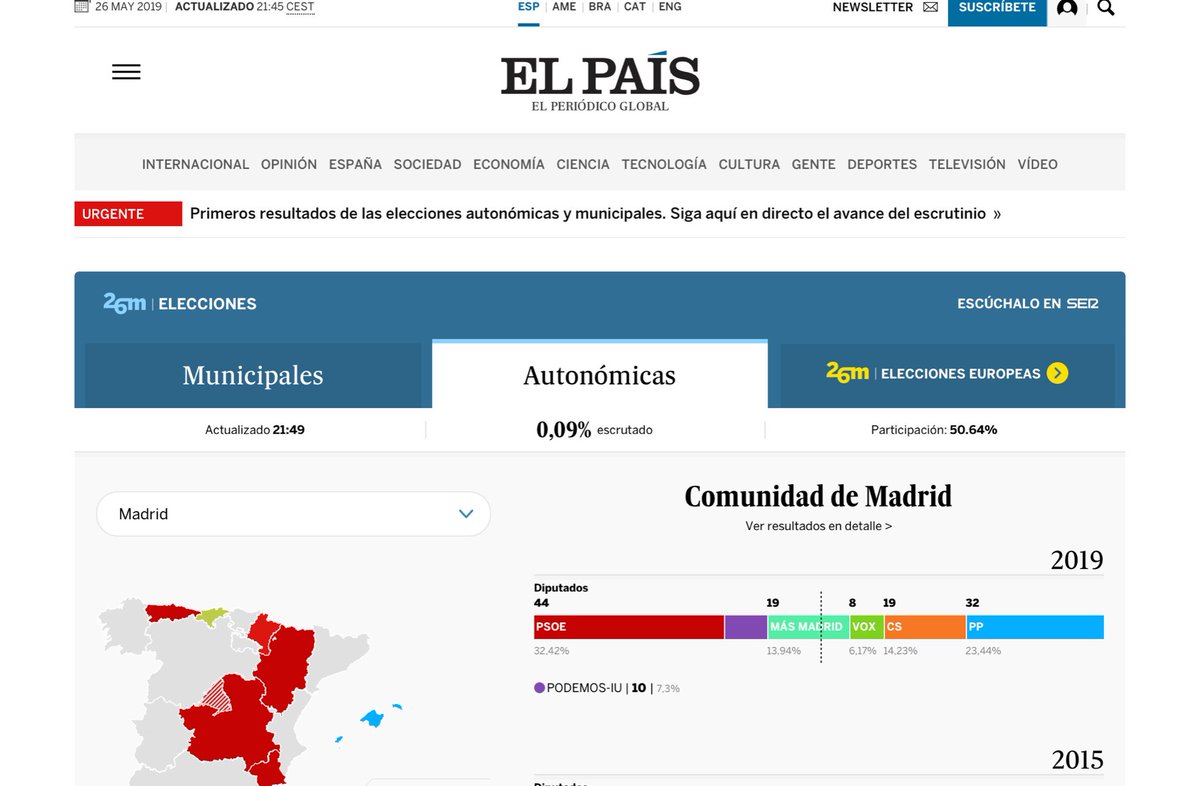Click the Escúchalo en SER link text
This screenshot has width=1200, height=786.
(x=1010, y=303)
